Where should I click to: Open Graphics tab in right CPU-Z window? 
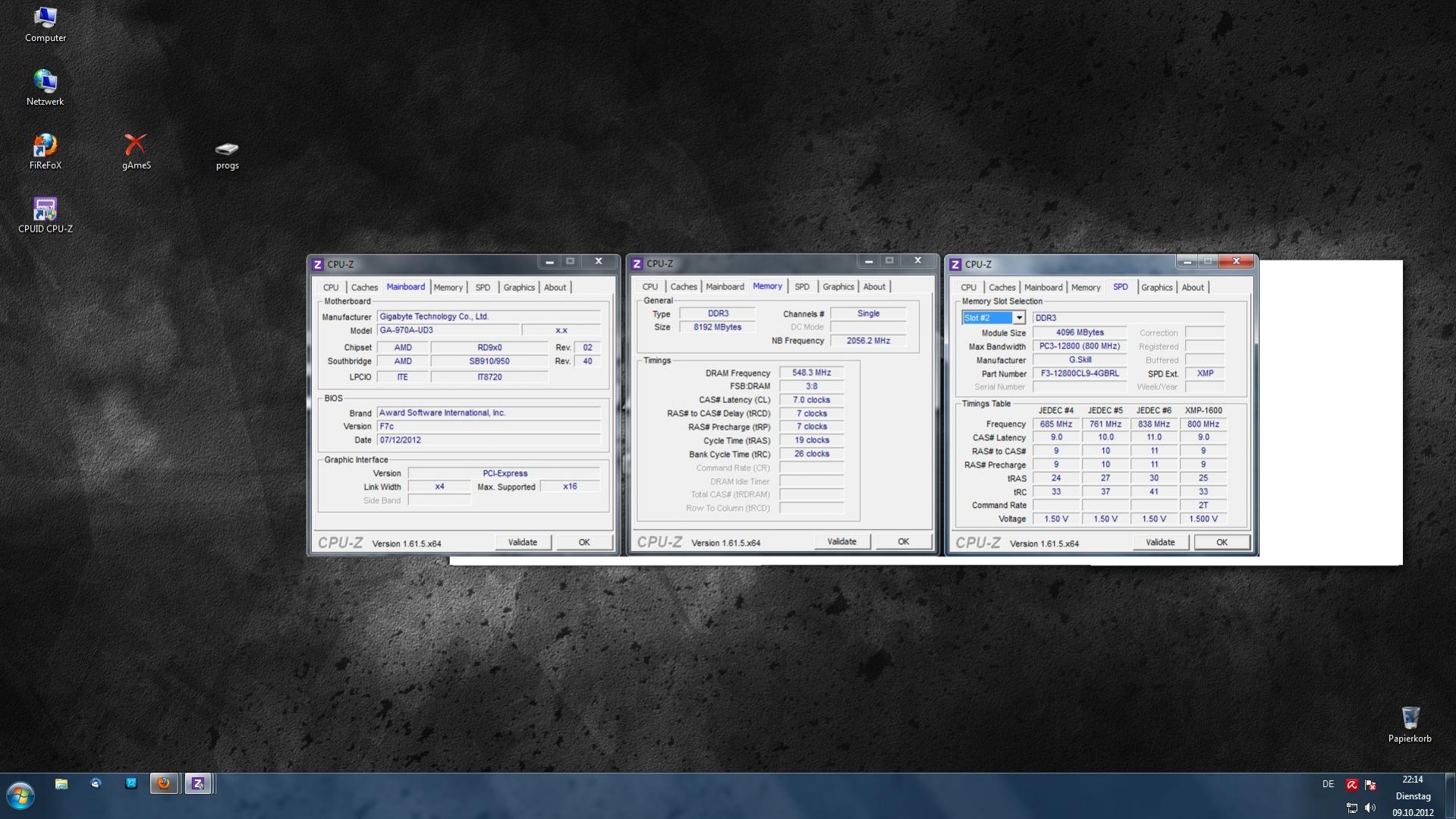click(1157, 288)
